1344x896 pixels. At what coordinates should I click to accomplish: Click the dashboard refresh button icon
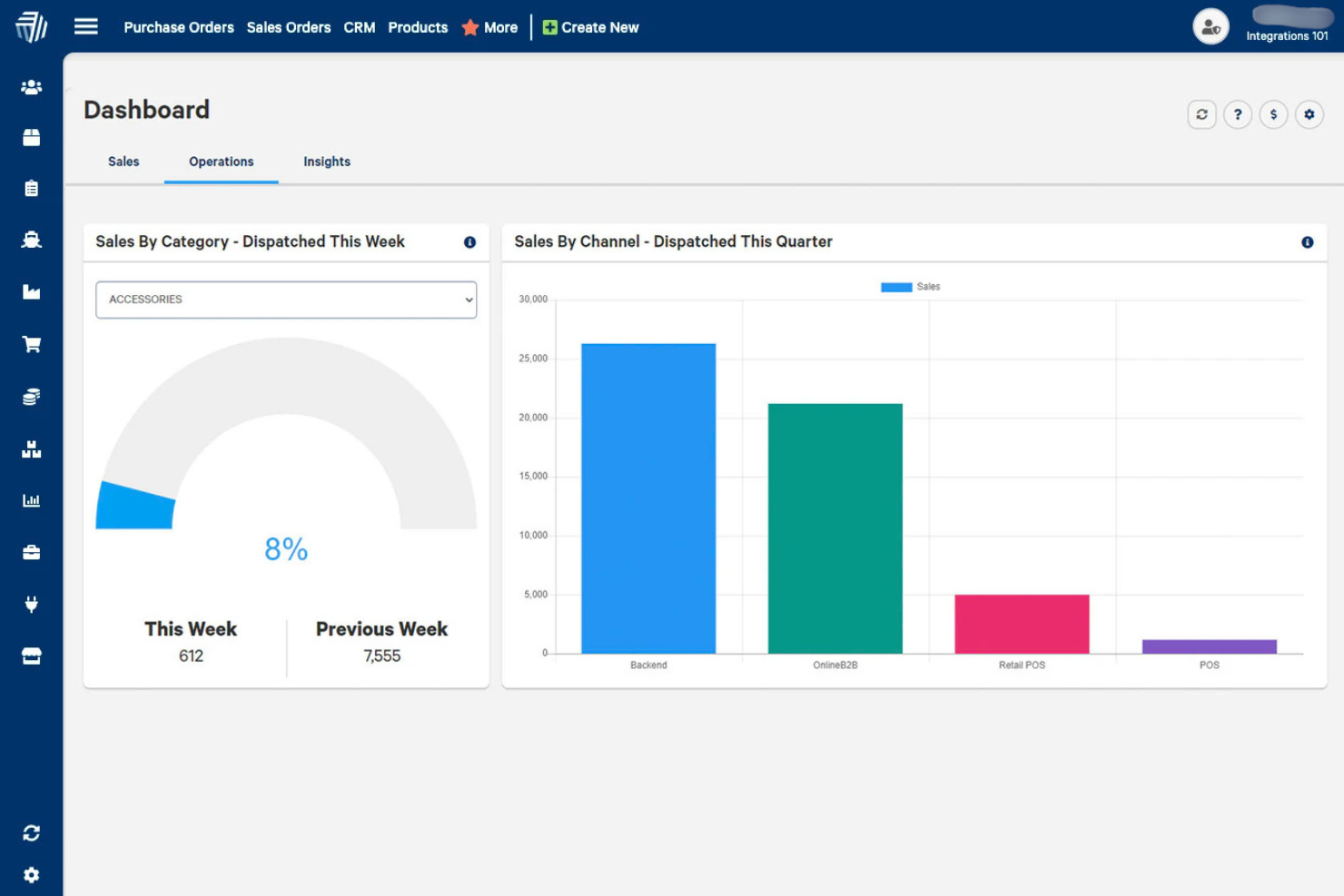[x=1201, y=114]
